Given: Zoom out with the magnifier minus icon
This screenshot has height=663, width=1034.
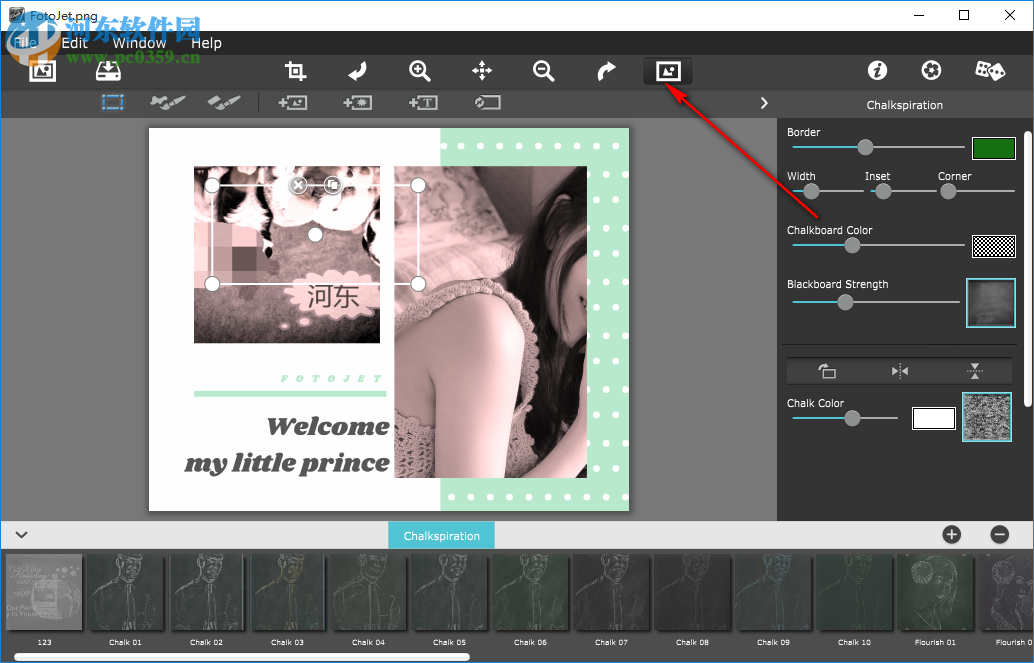Looking at the screenshot, I should pos(543,71).
